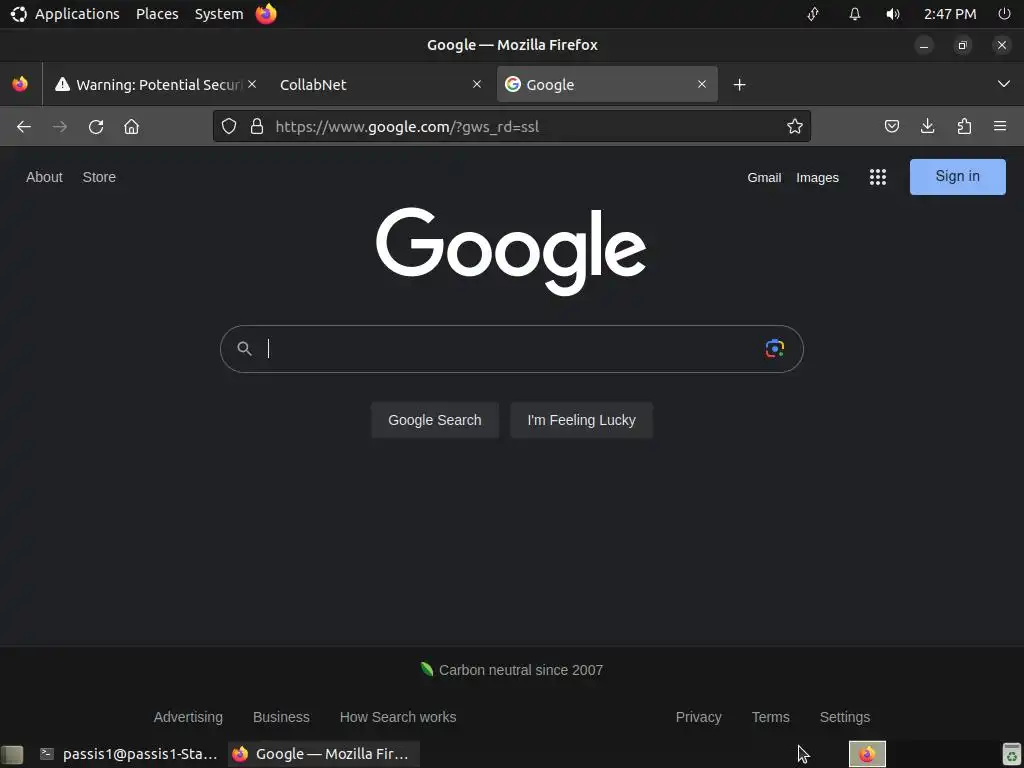Show the Downloads panel icon
The image size is (1024, 768).
coord(927,126)
